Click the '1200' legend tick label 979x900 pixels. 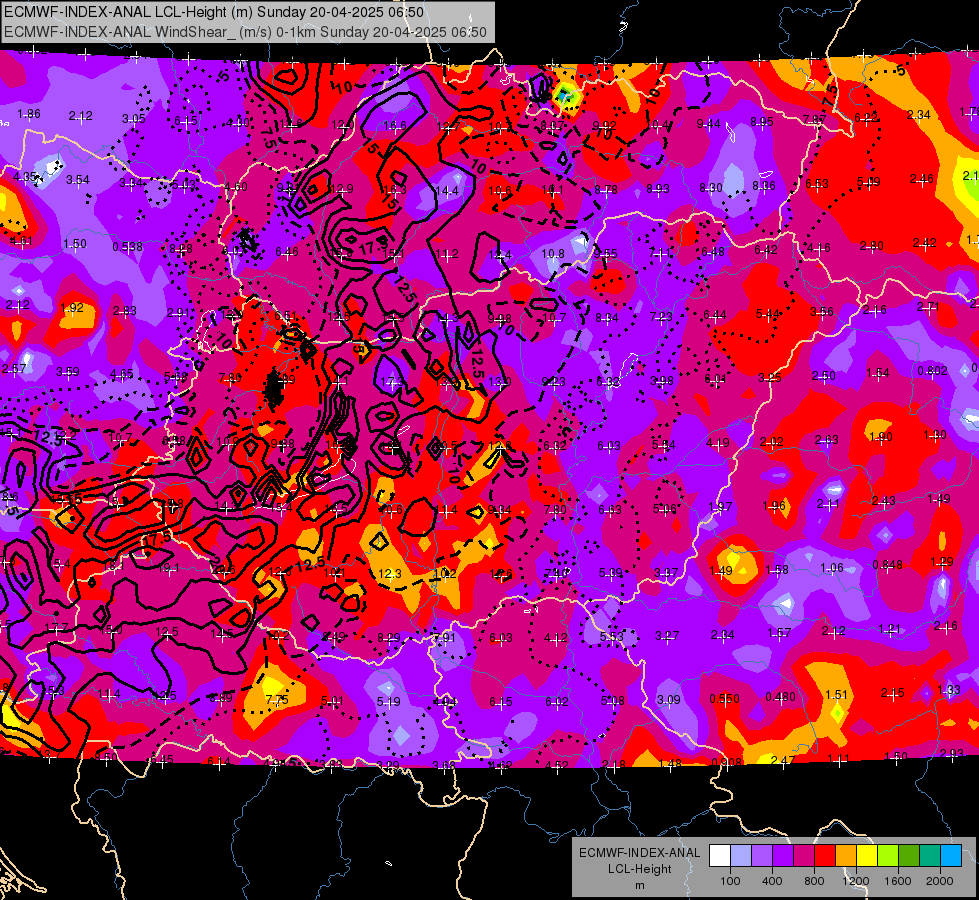point(855,881)
